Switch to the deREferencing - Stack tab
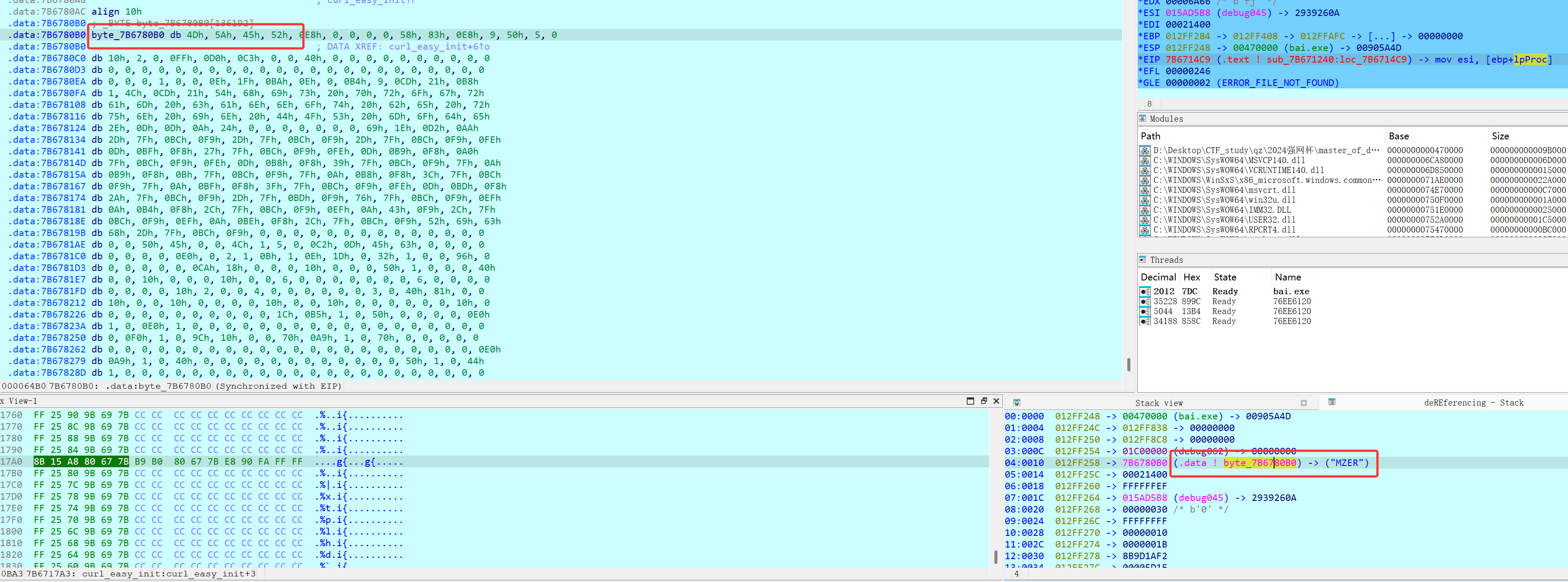This screenshot has width=1568, height=582. pos(1473,403)
